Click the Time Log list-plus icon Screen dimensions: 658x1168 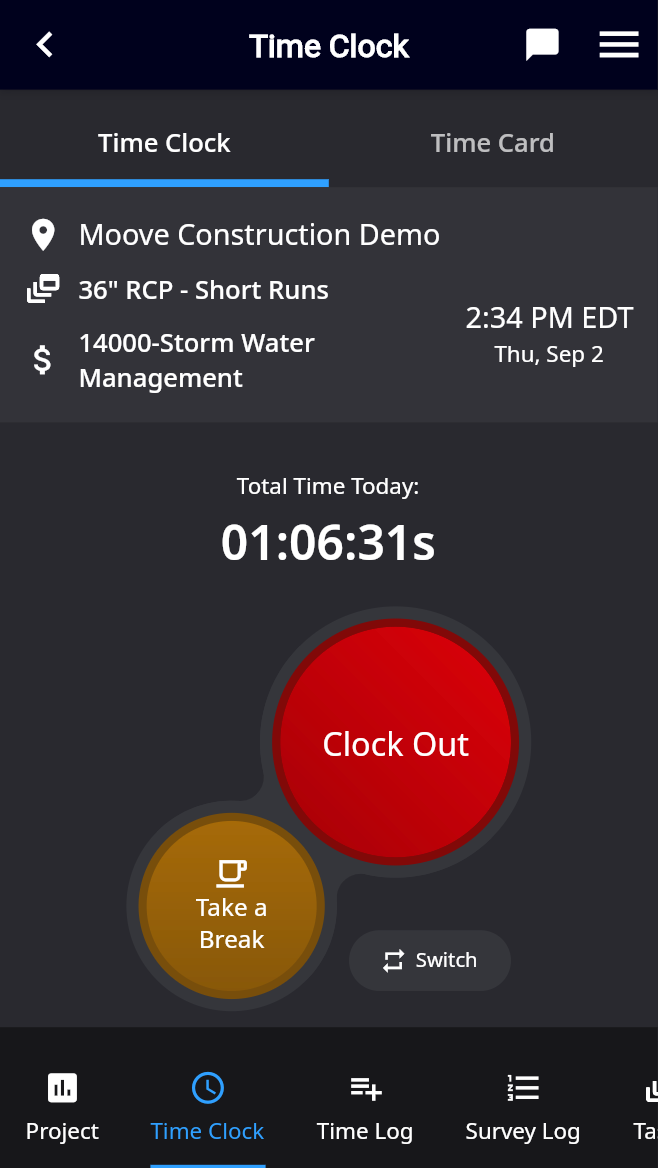[x=365, y=1088]
